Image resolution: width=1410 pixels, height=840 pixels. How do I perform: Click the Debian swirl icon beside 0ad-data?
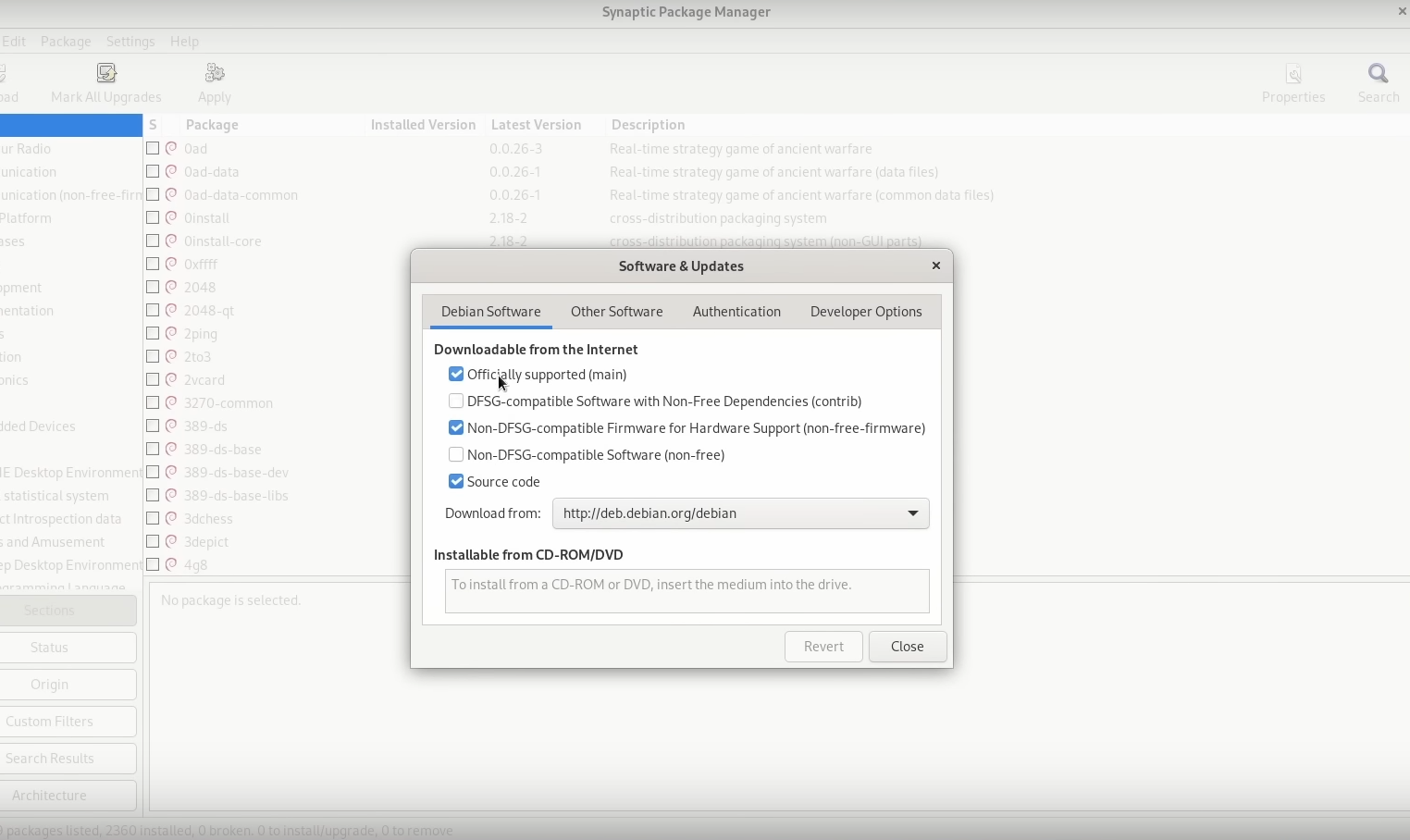click(171, 171)
